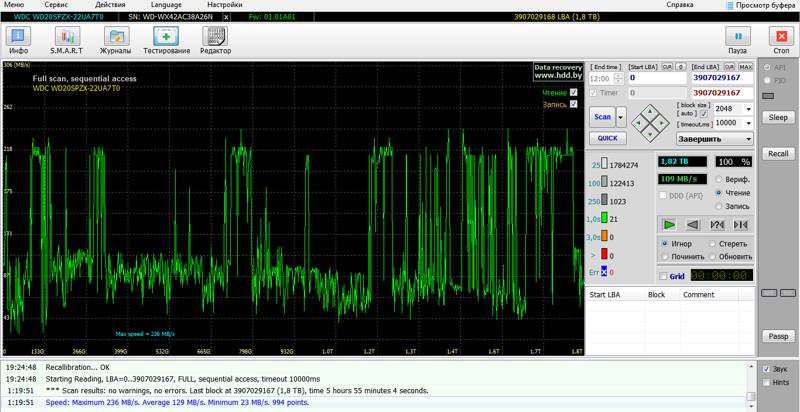Screen dimensions: 800x412
Task: Click the Passp button
Action: (x=778, y=337)
